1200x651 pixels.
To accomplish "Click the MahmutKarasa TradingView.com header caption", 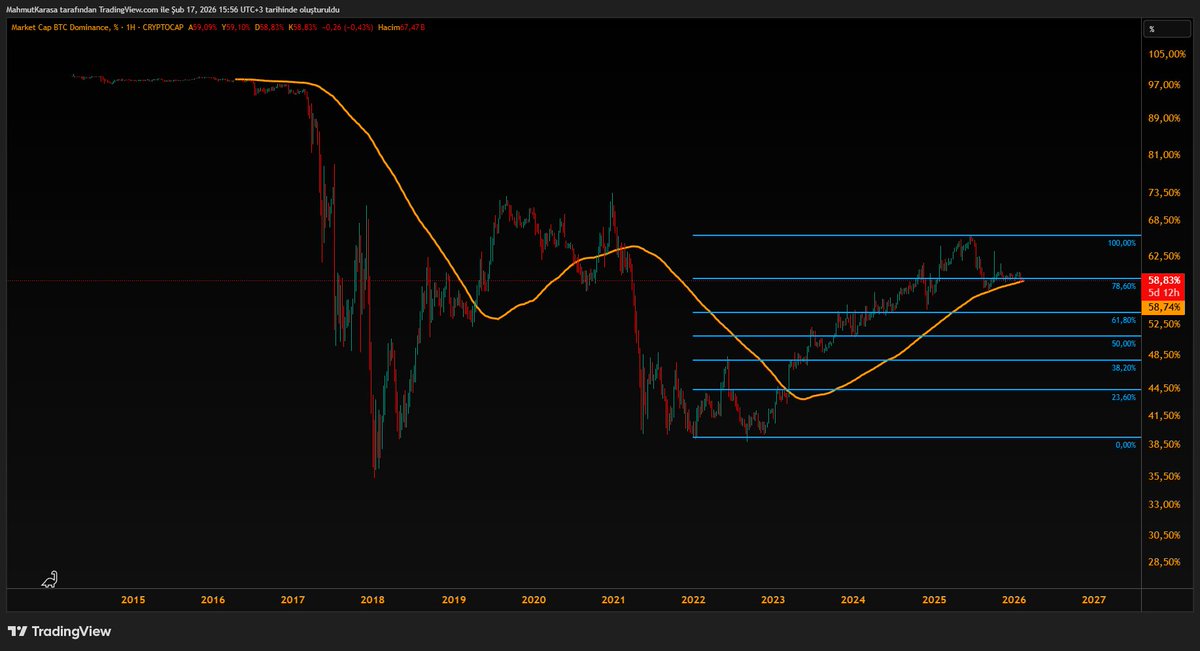I will pos(172,9).
